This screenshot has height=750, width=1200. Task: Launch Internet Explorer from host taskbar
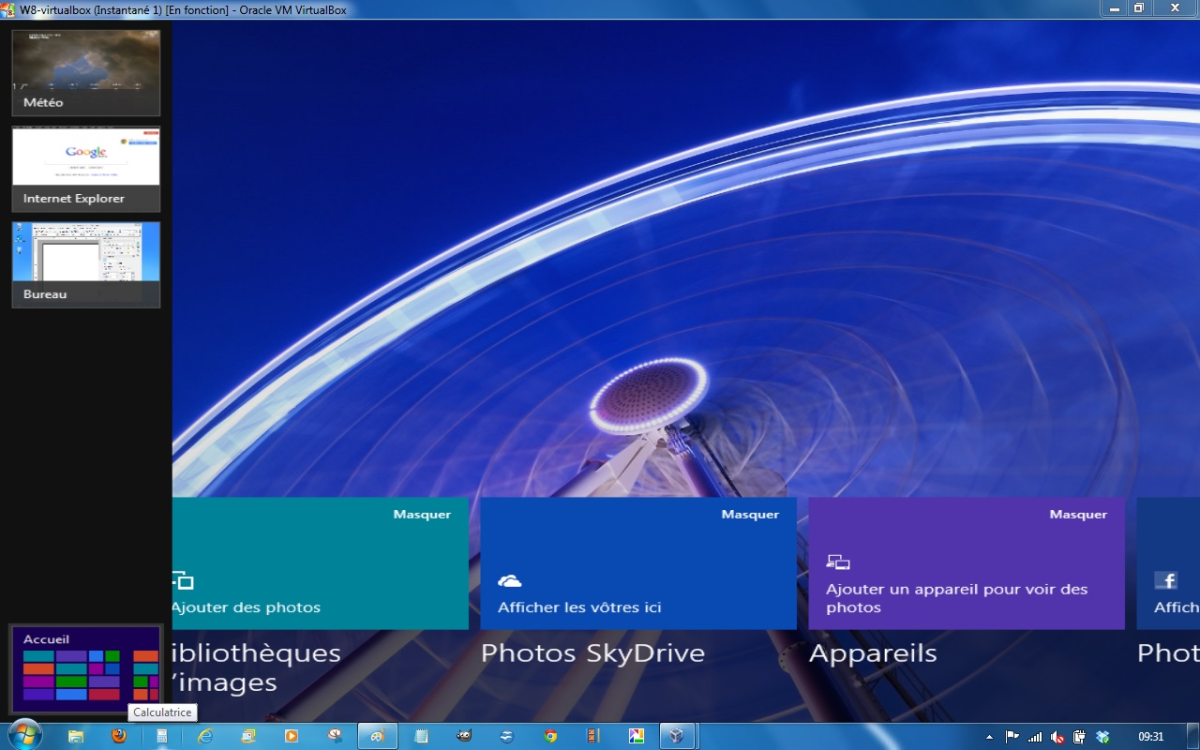(x=205, y=736)
